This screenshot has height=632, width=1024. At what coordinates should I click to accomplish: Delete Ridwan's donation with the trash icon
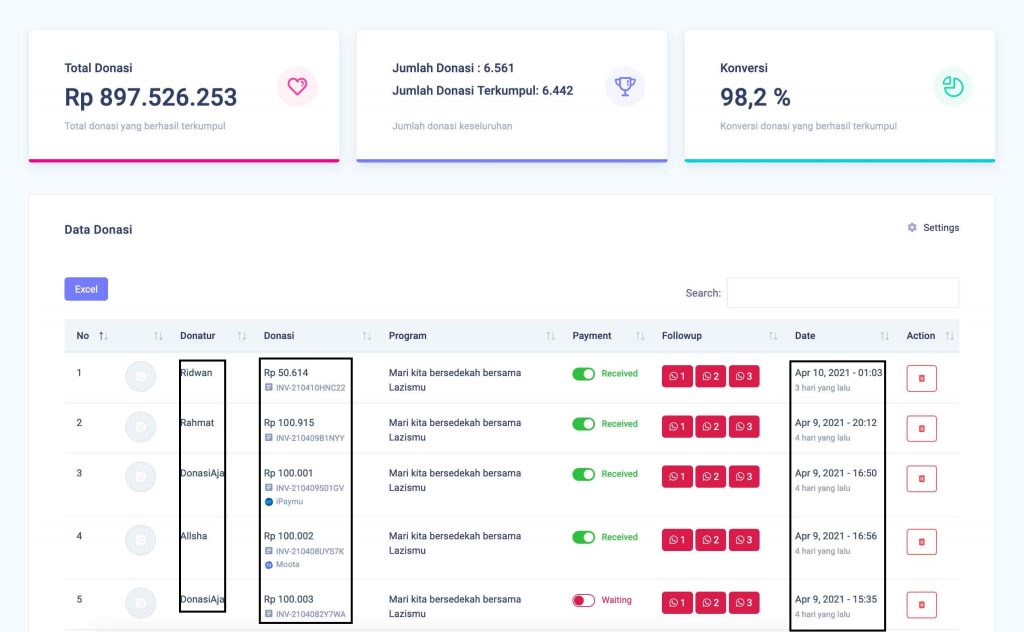pos(921,378)
